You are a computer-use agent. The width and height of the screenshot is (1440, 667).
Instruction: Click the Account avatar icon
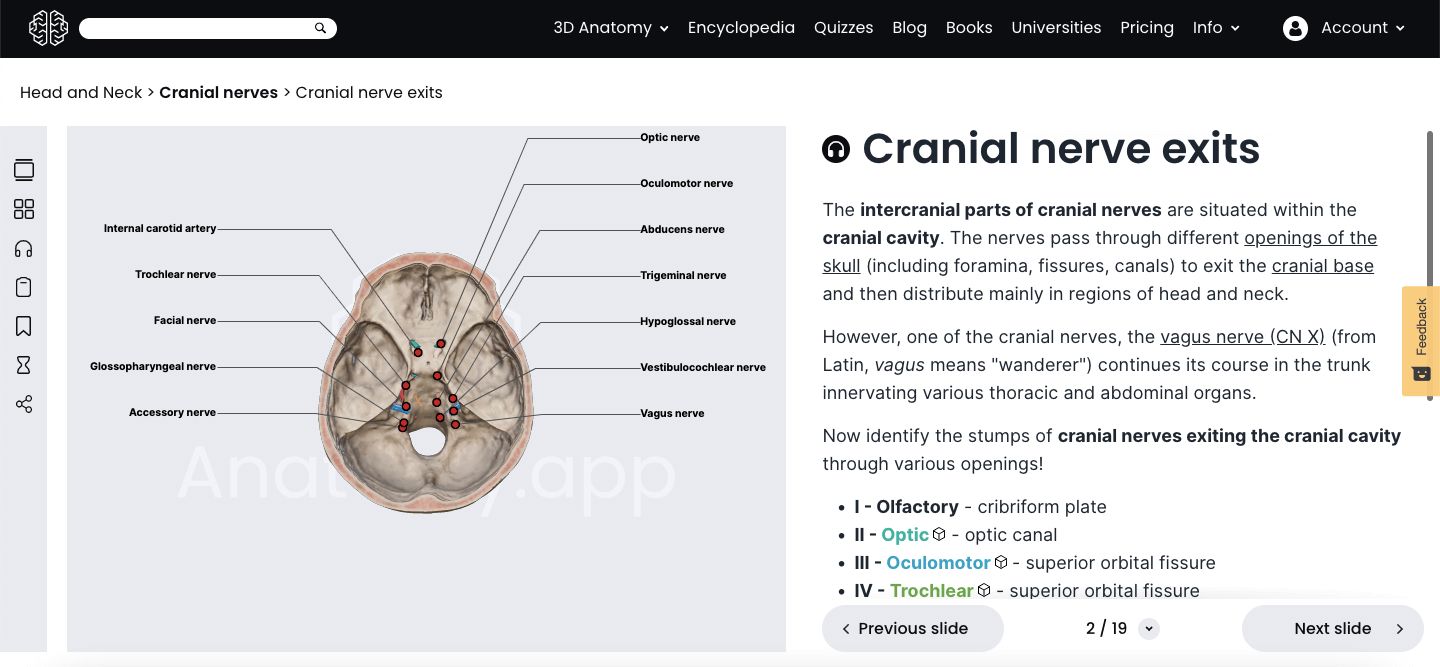point(1295,28)
